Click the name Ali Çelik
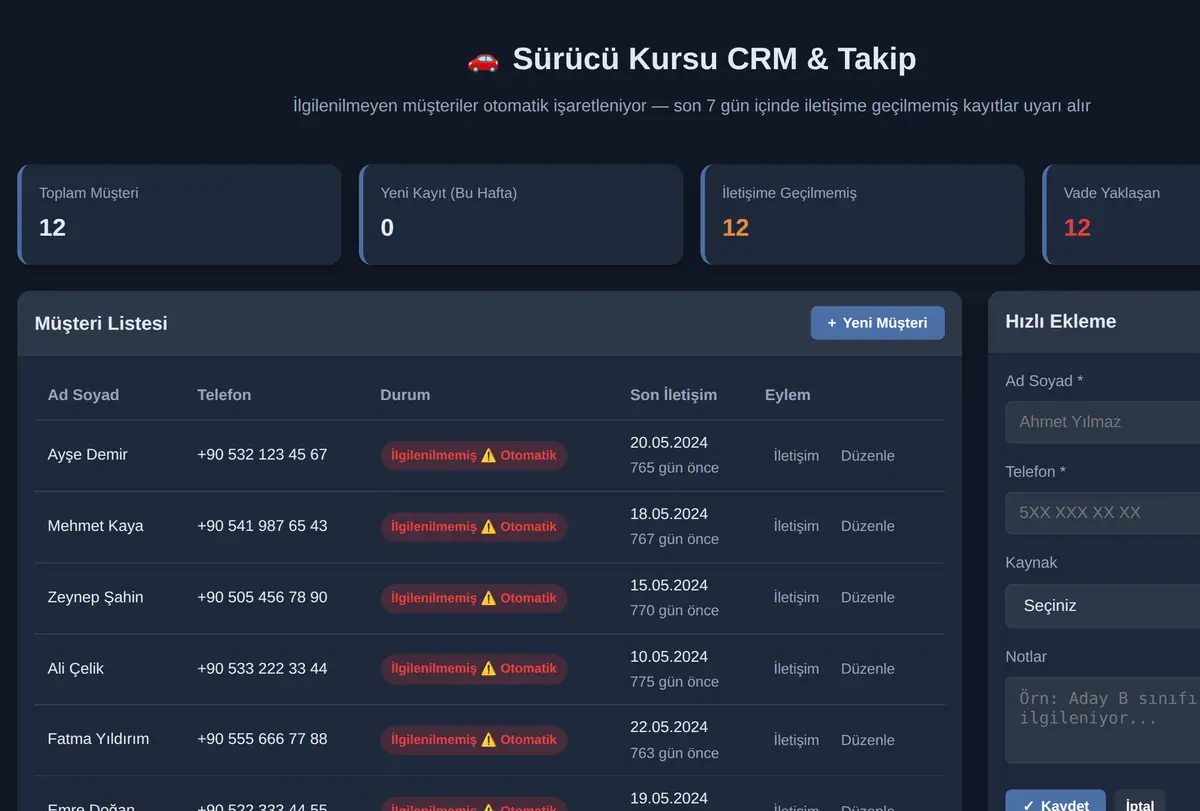This screenshot has height=811, width=1200. 76,668
